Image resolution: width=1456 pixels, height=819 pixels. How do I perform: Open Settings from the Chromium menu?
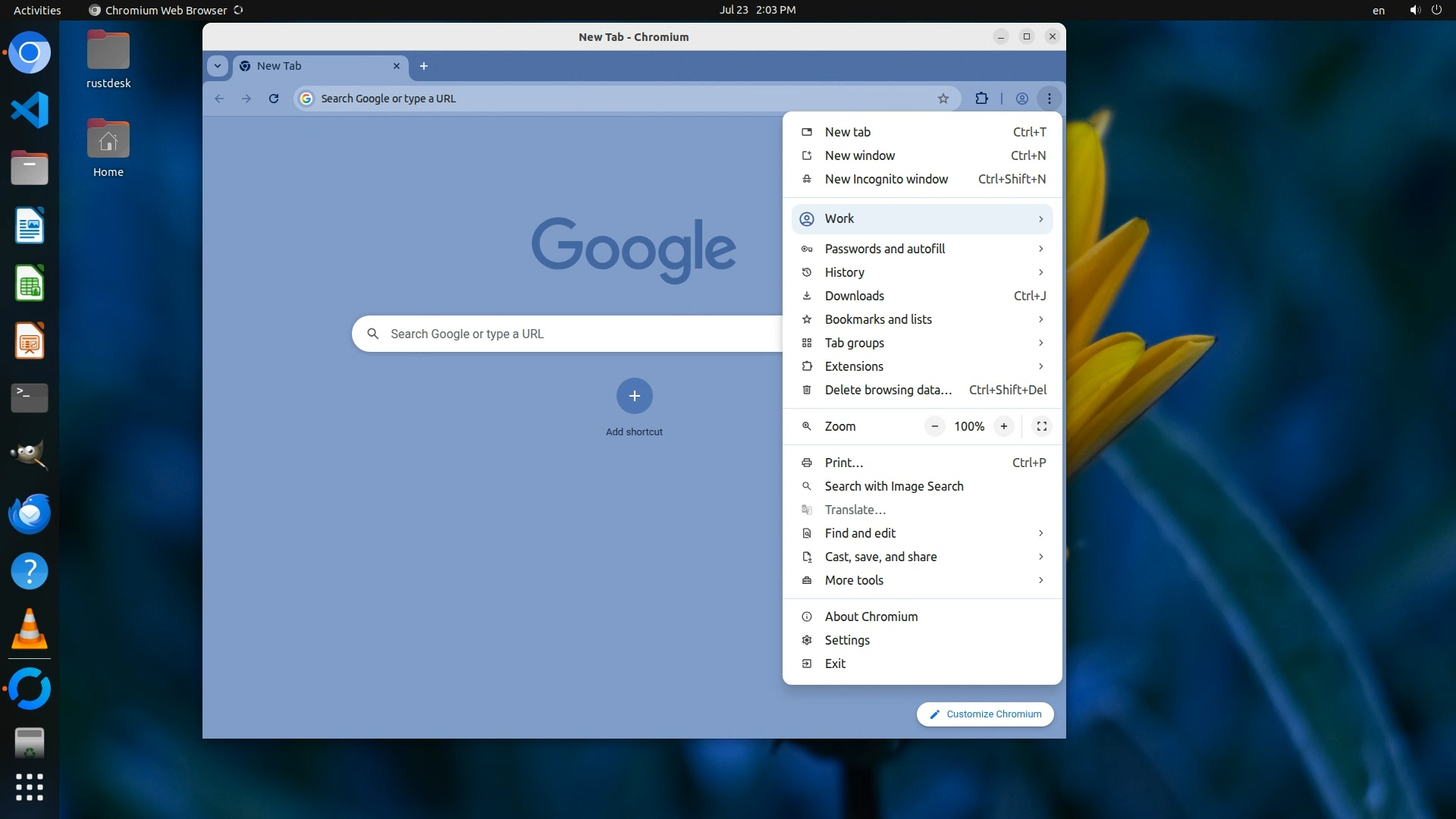[x=846, y=640]
